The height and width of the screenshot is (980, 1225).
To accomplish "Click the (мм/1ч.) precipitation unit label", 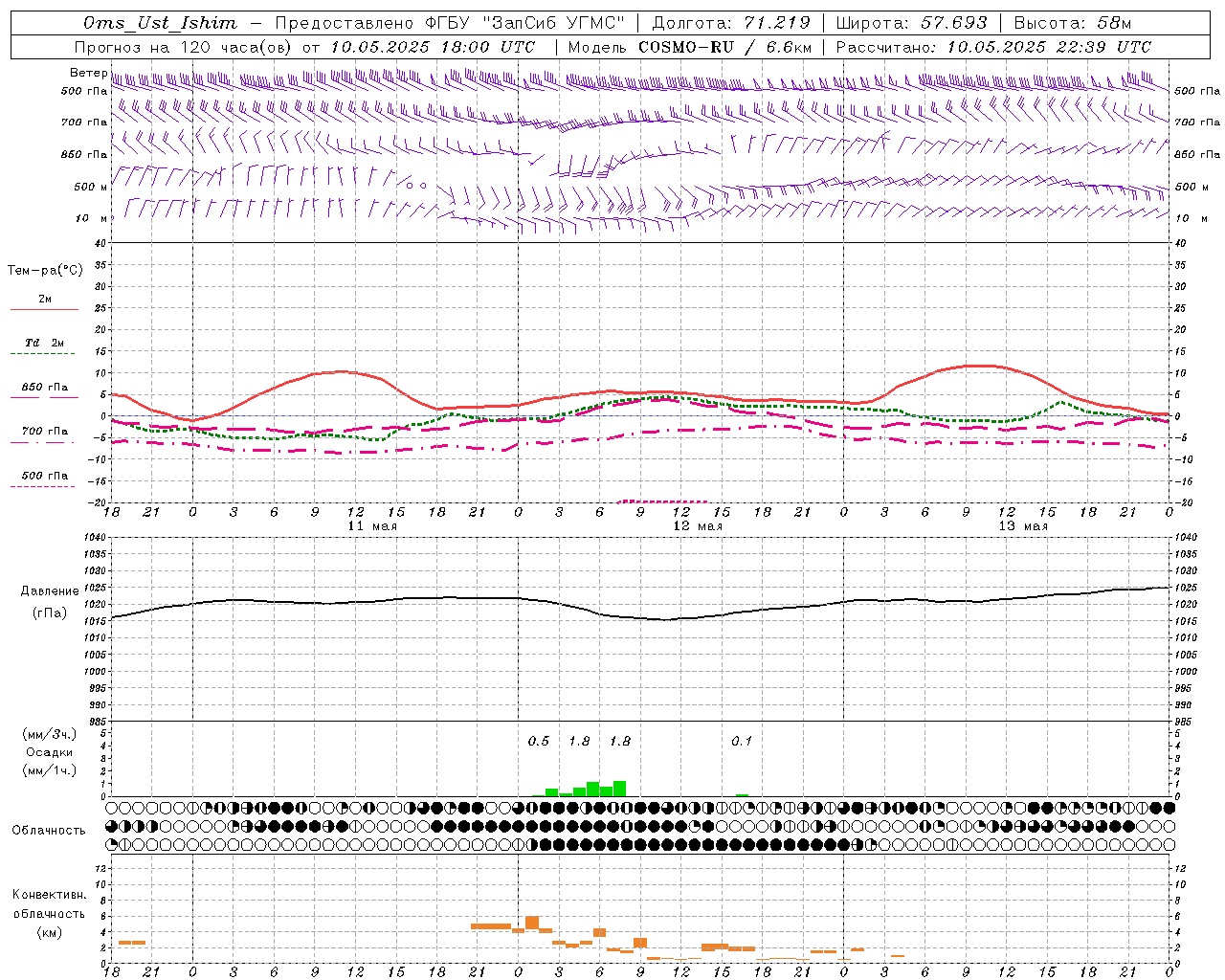I will coord(50,770).
